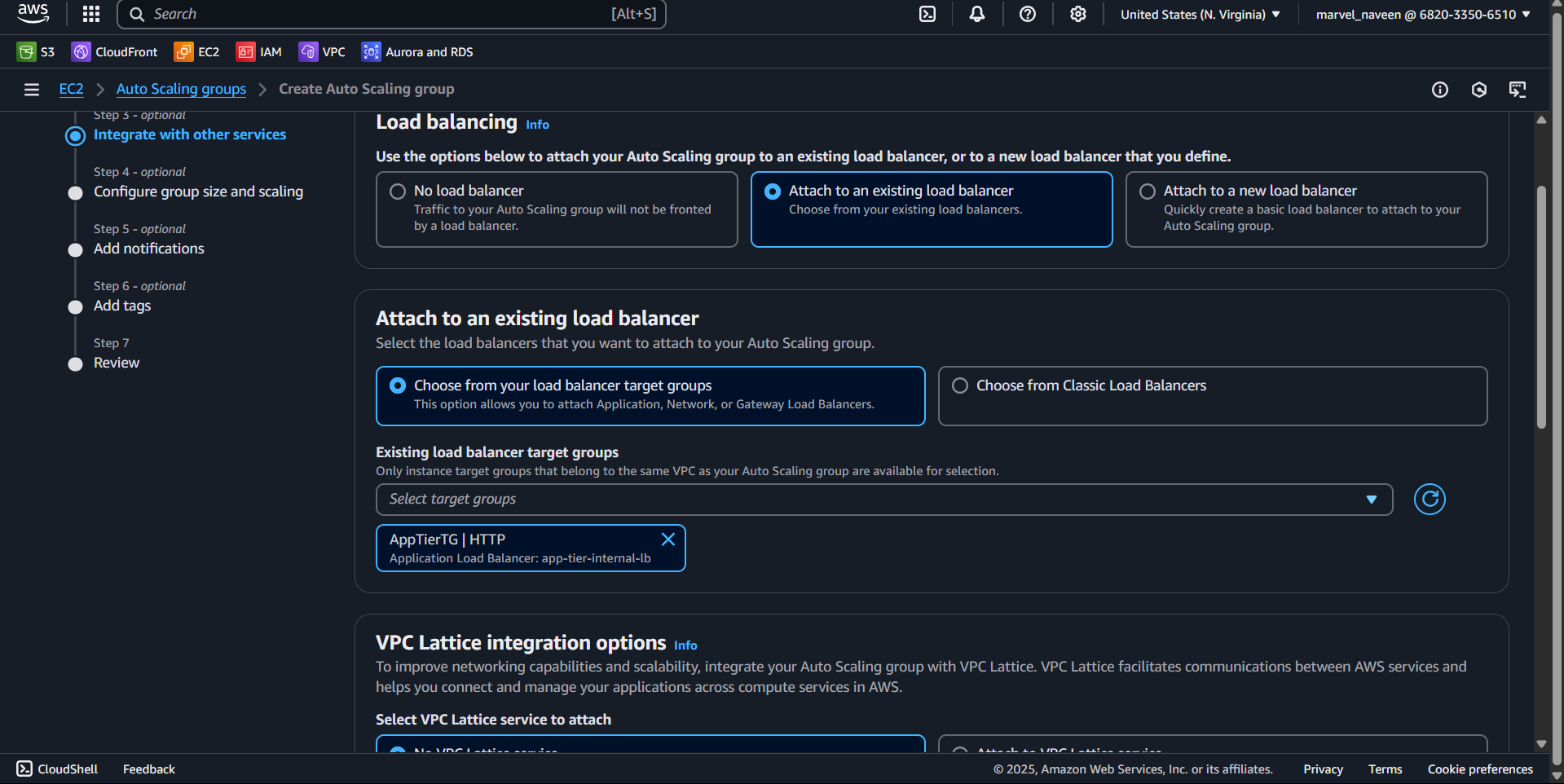Viewport: 1564px width, 784px height.
Task: Open Cookie preferences
Action: (1480, 769)
